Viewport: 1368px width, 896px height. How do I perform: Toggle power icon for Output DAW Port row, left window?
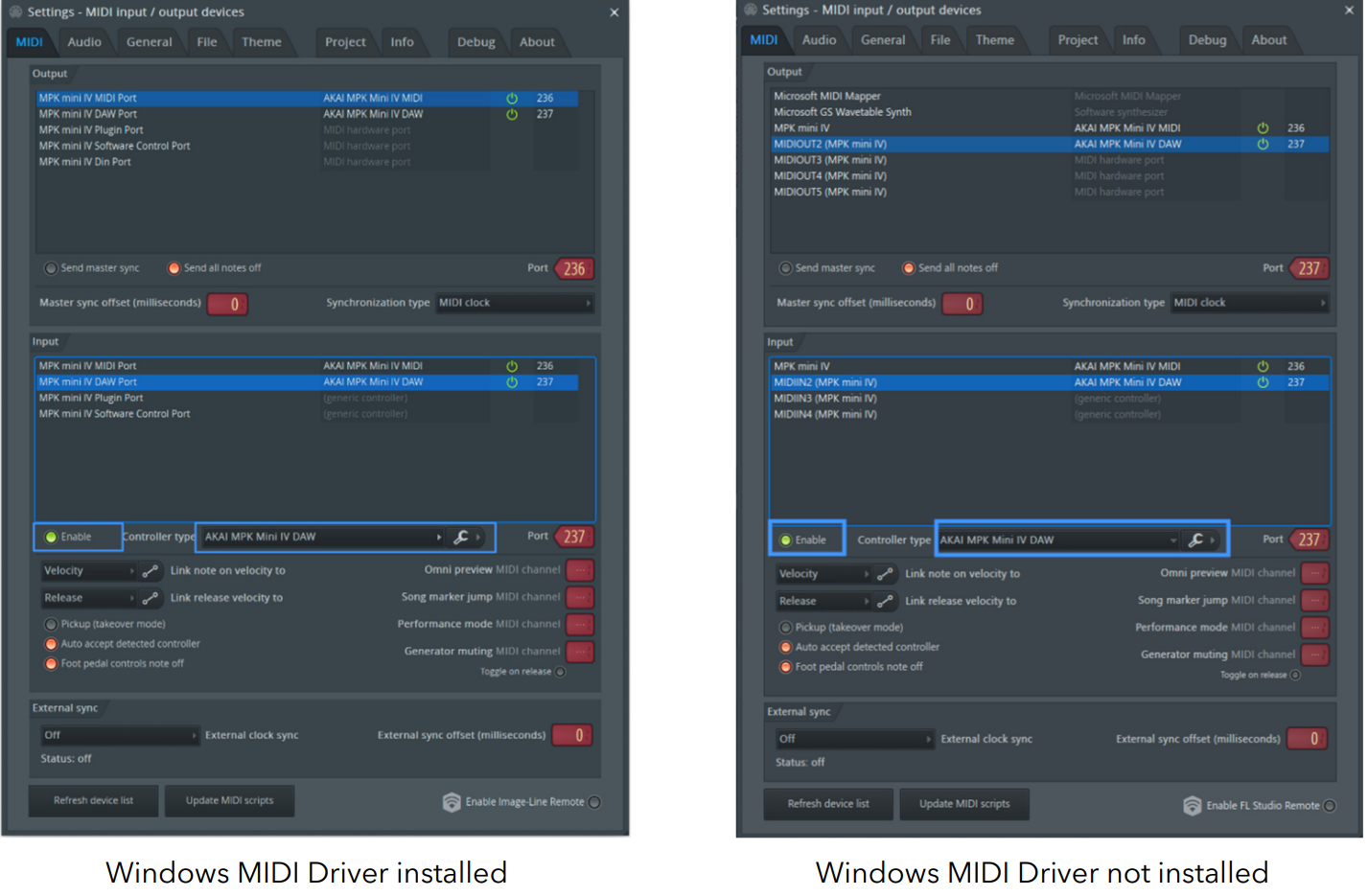tap(512, 115)
